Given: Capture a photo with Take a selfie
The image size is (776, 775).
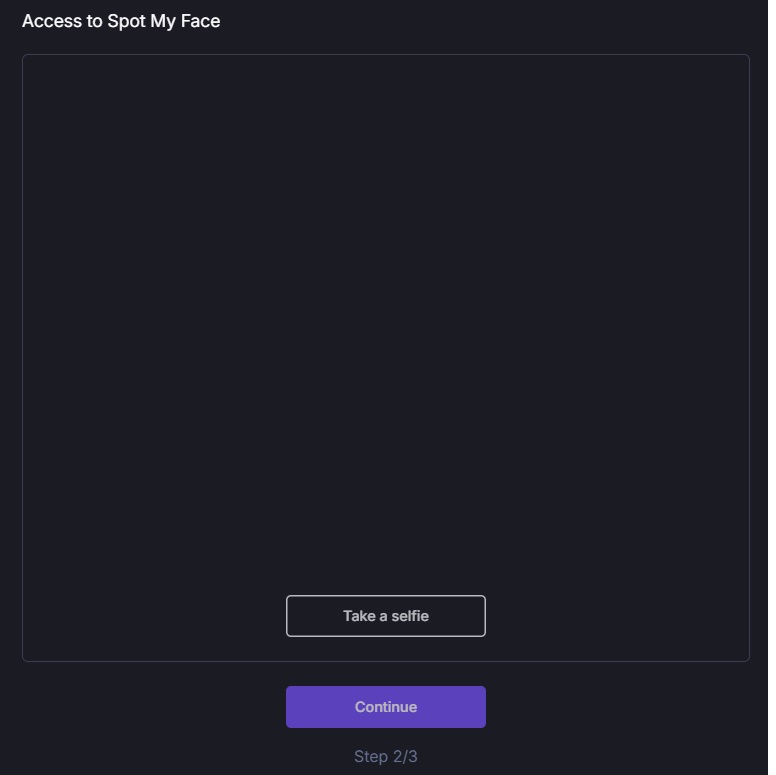Looking at the screenshot, I should pos(385,616).
